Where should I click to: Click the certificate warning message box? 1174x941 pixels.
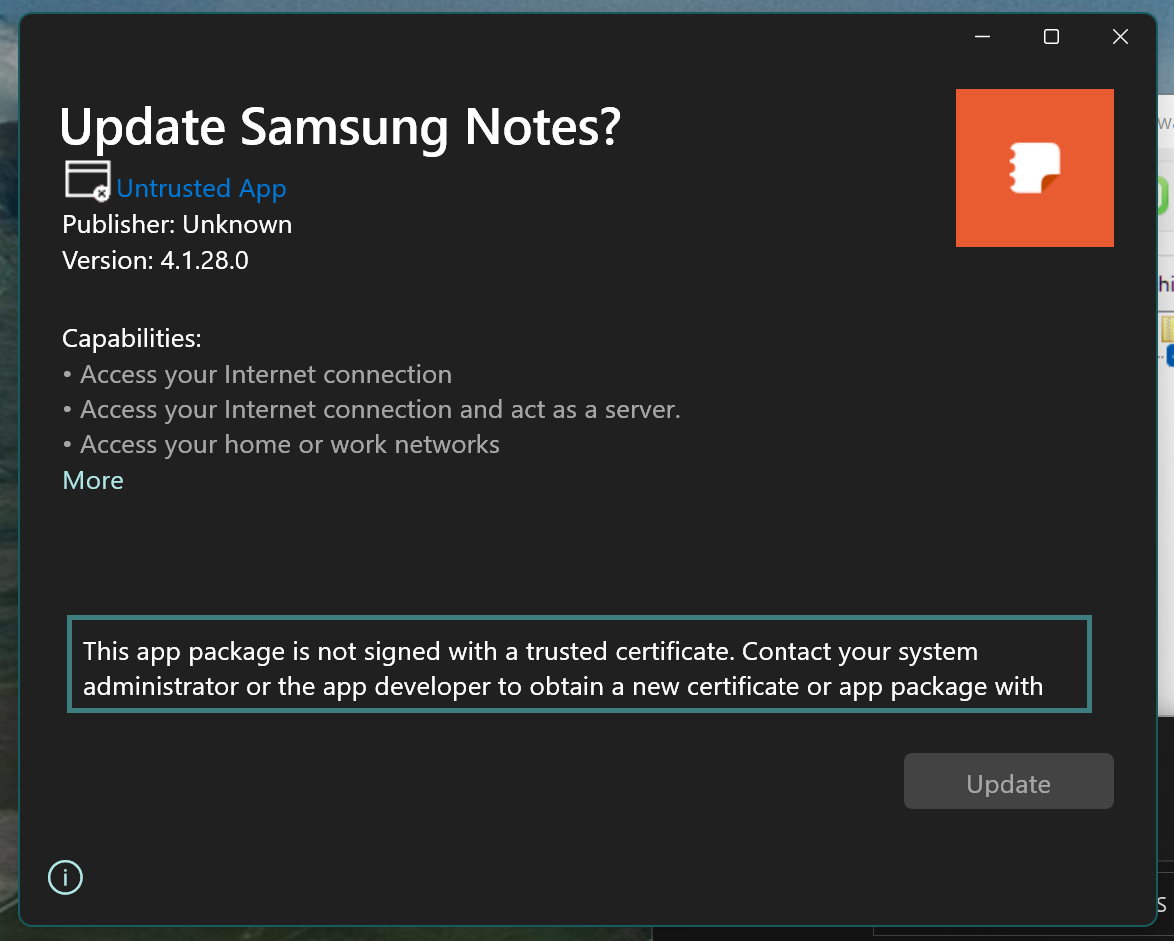pyautogui.click(x=579, y=664)
